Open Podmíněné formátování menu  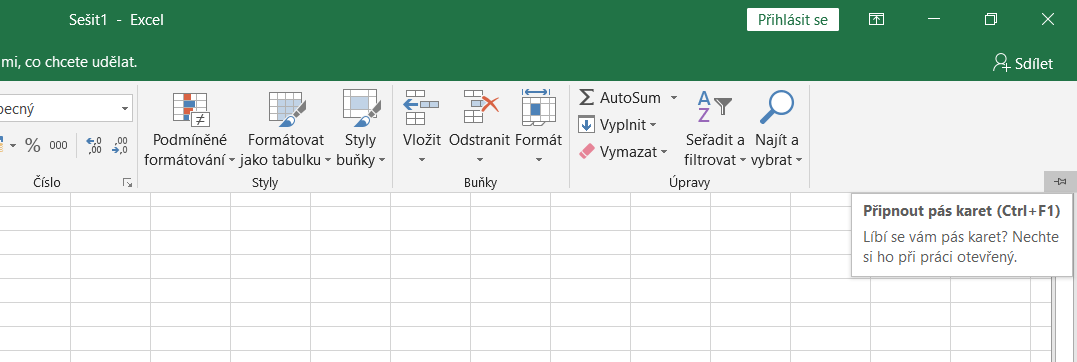click(x=190, y=130)
